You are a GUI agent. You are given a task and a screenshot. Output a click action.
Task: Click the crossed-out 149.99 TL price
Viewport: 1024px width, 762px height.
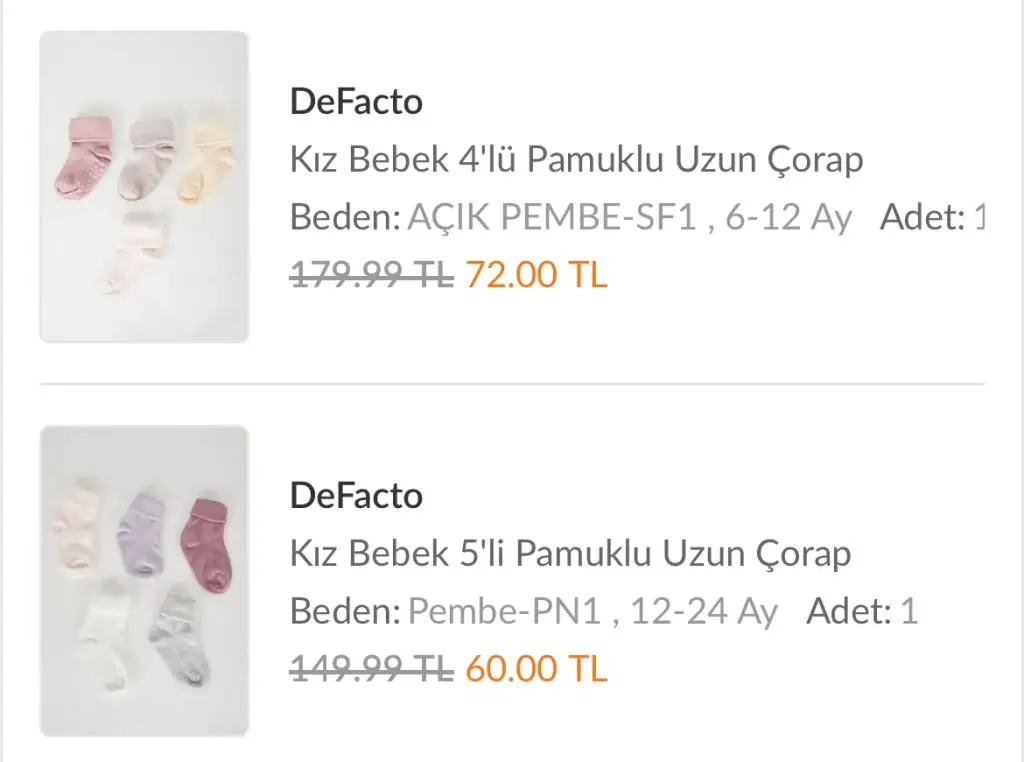pyautogui.click(x=371, y=668)
